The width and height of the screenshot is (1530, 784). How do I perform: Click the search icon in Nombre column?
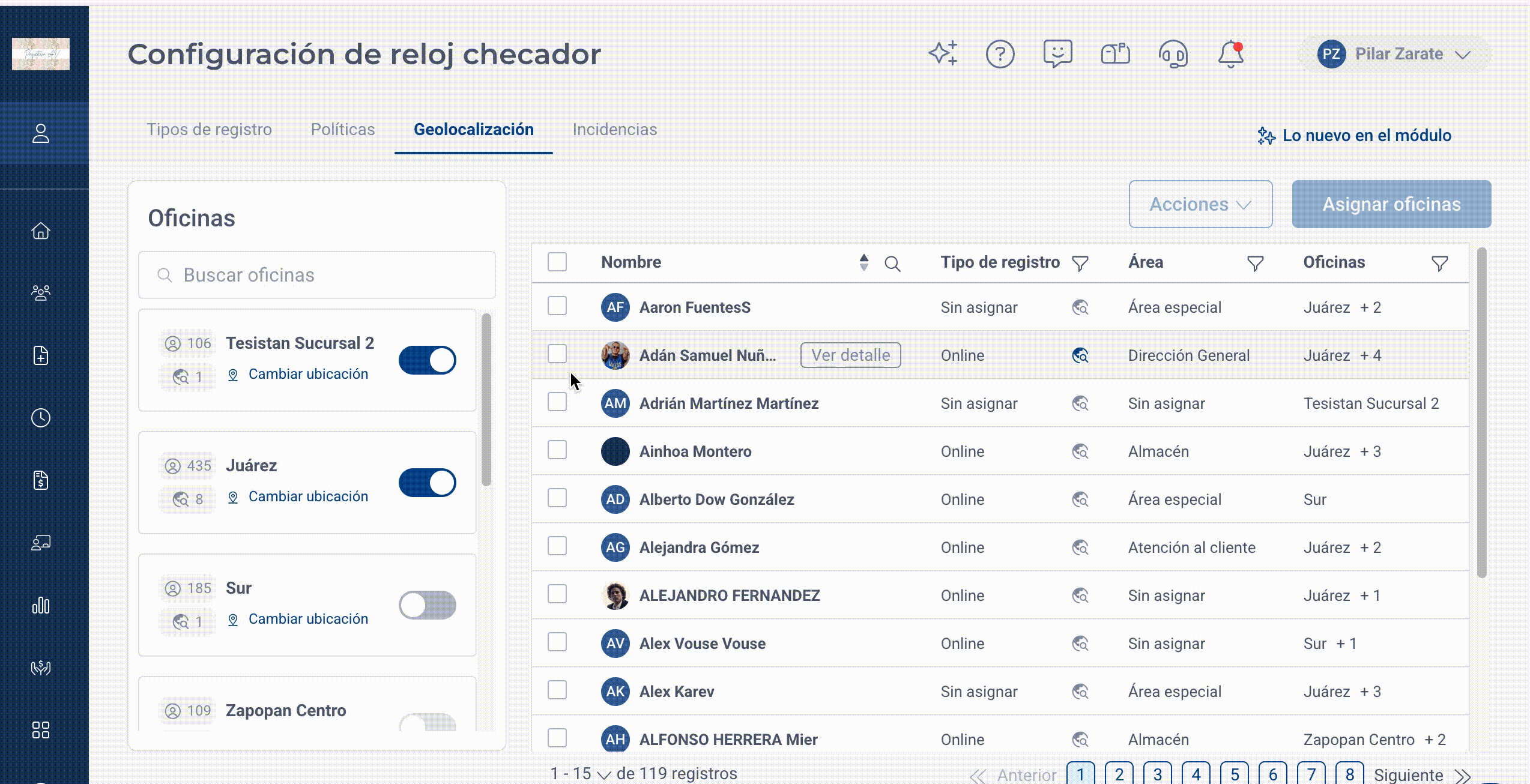892,264
